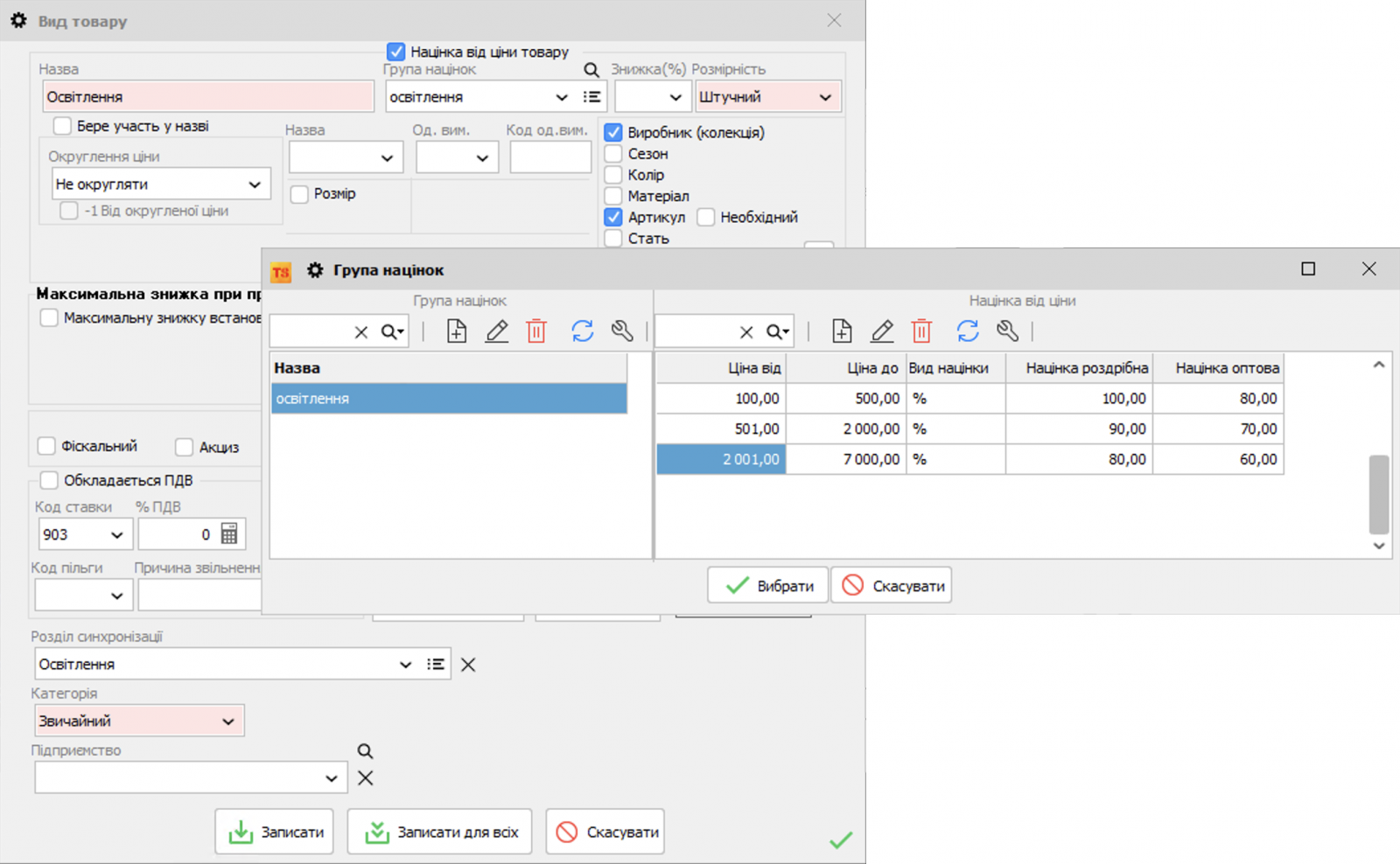Viewport: 1400px width, 864px height.
Task: Toggle the Фіскальний checkbox
Action: click(x=47, y=446)
